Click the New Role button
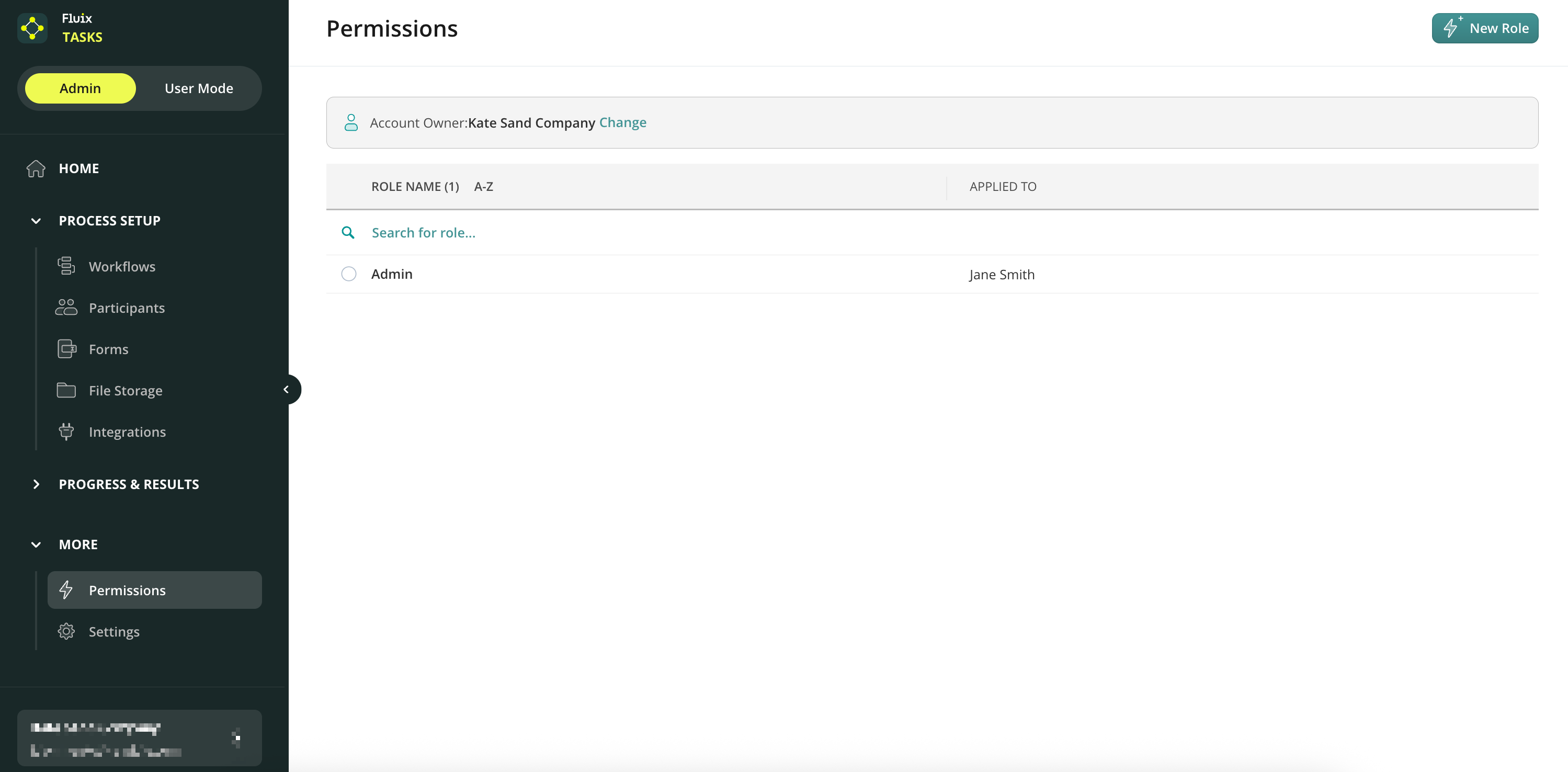This screenshot has height=772, width=1568. pos(1484,28)
